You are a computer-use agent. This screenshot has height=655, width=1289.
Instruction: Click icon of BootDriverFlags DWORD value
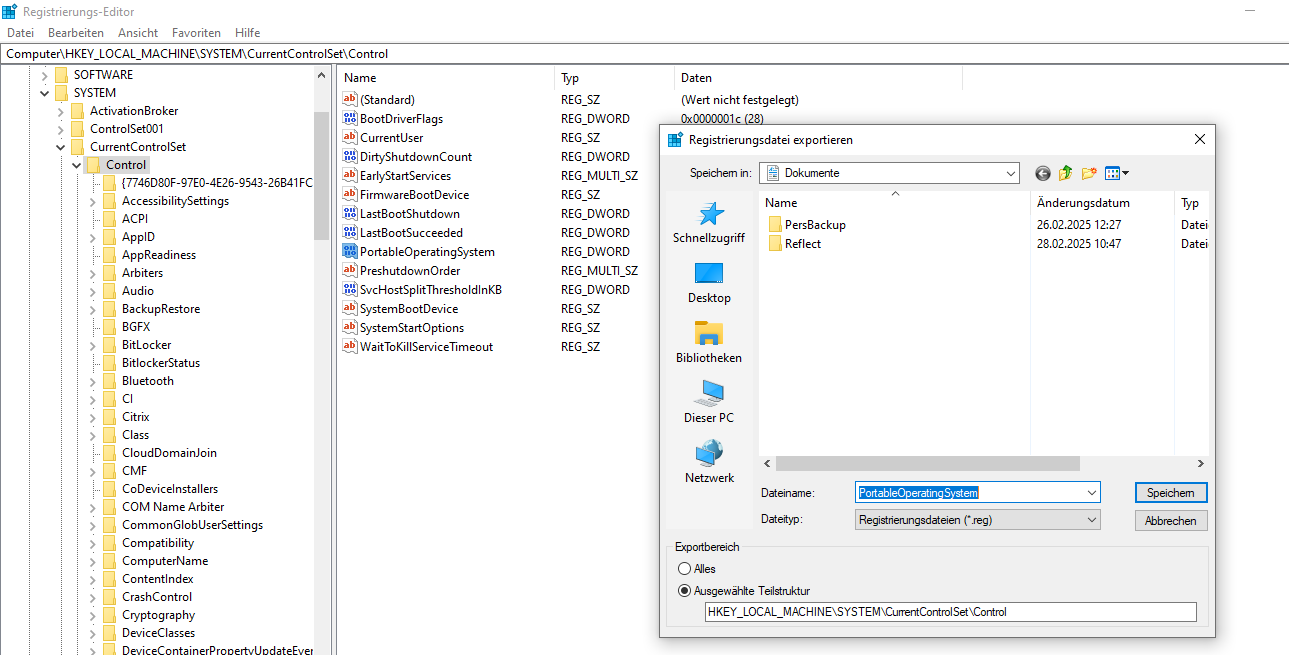click(350, 119)
